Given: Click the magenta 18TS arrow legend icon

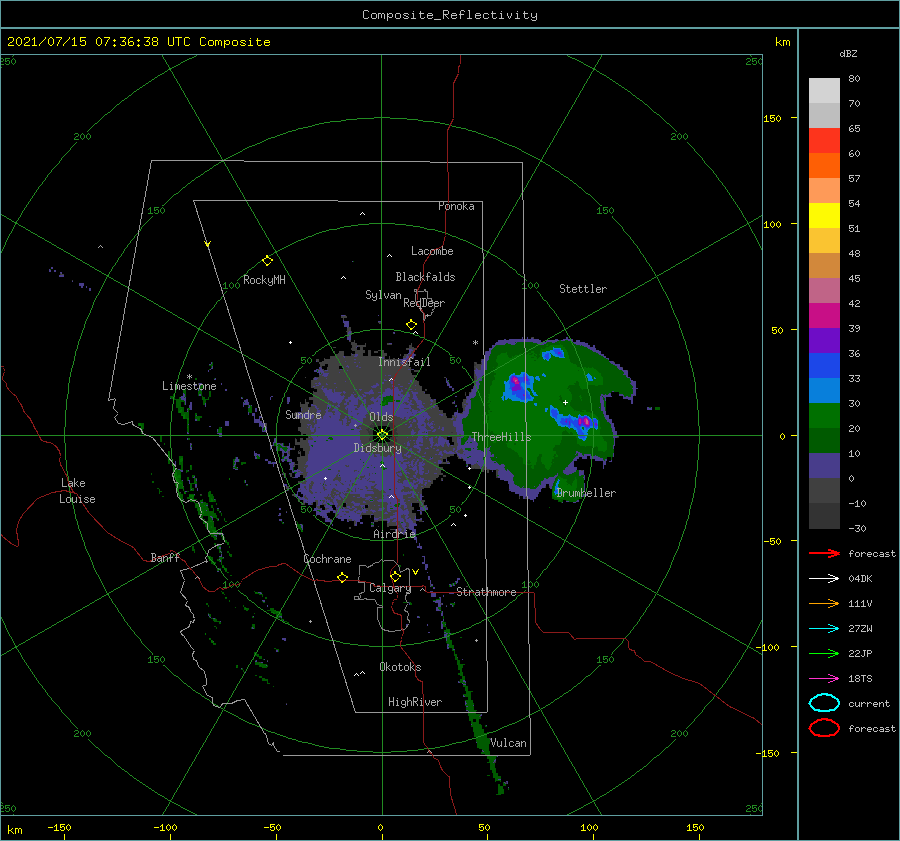Looking at the screenshot, I should point(824,679).
